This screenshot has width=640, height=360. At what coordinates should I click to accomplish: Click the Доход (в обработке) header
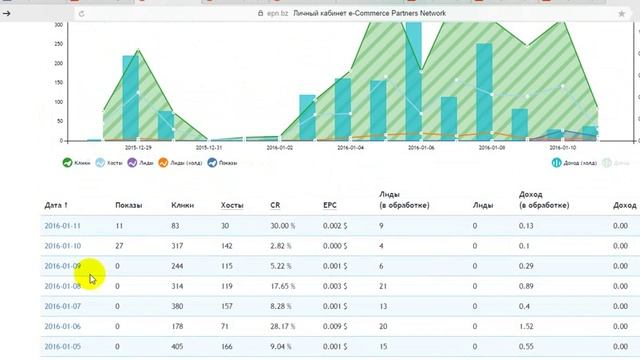[x=544, y=200]
